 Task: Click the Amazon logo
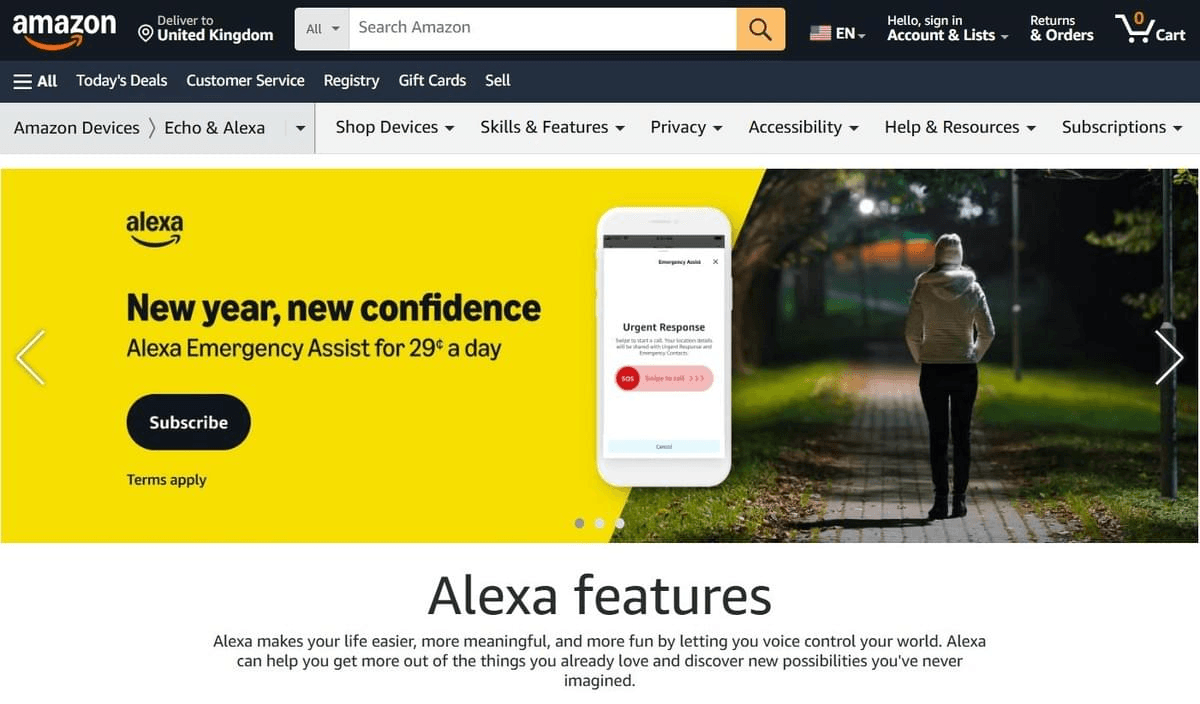64,29
